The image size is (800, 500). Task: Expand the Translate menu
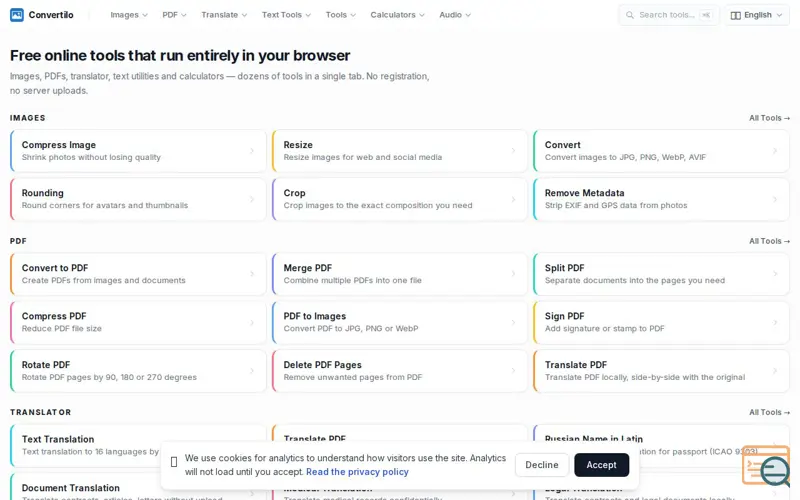(x=224, y=15)
